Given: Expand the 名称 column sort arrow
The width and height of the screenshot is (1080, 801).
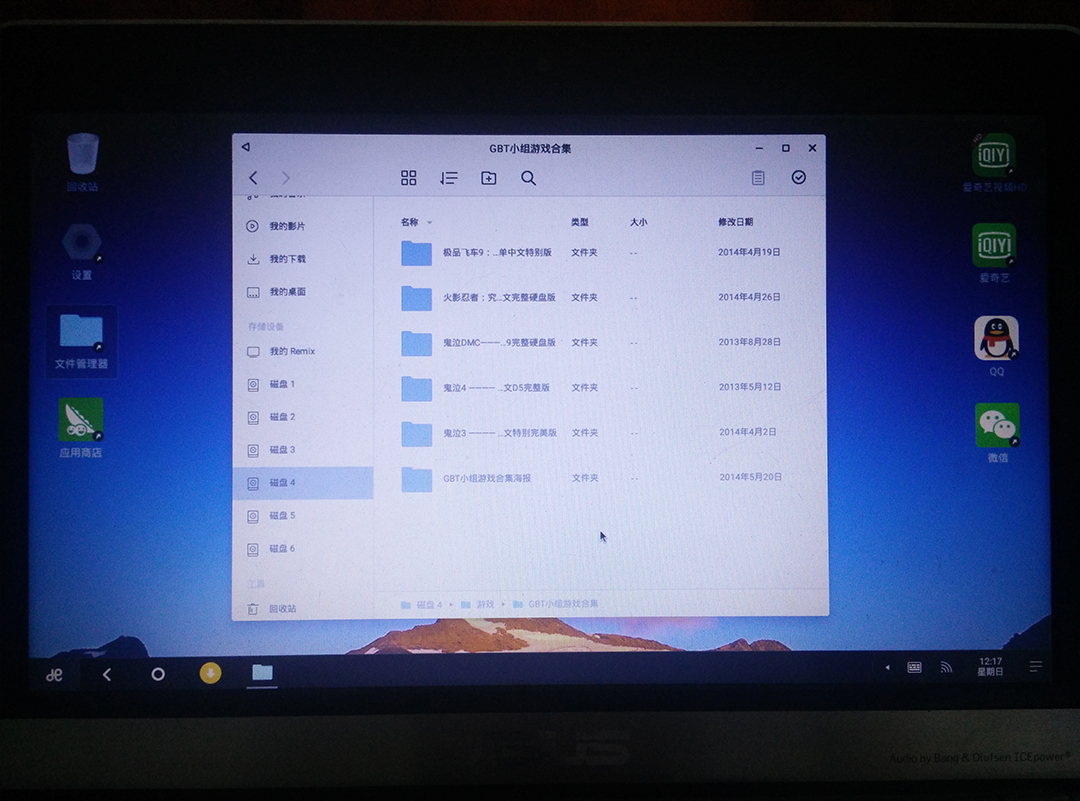Looking at the screenshot, I should [428, 222].
